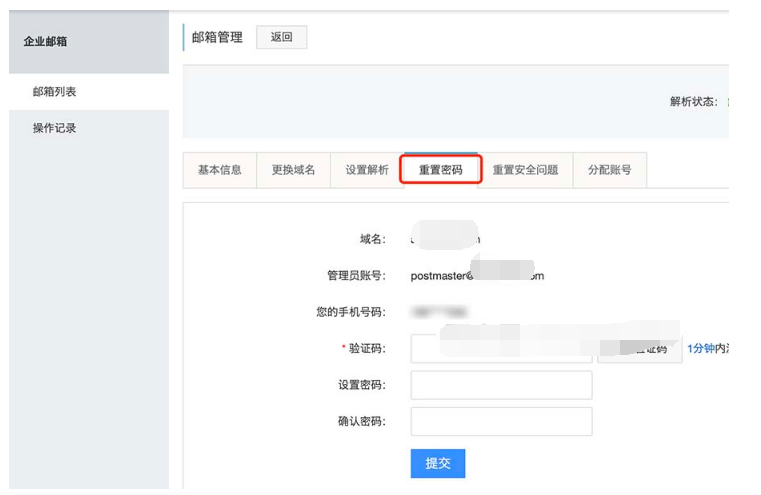Screen dimensions: 761x495
Task: Submit the form with 提交 button
Action: (x=438, y=463)
